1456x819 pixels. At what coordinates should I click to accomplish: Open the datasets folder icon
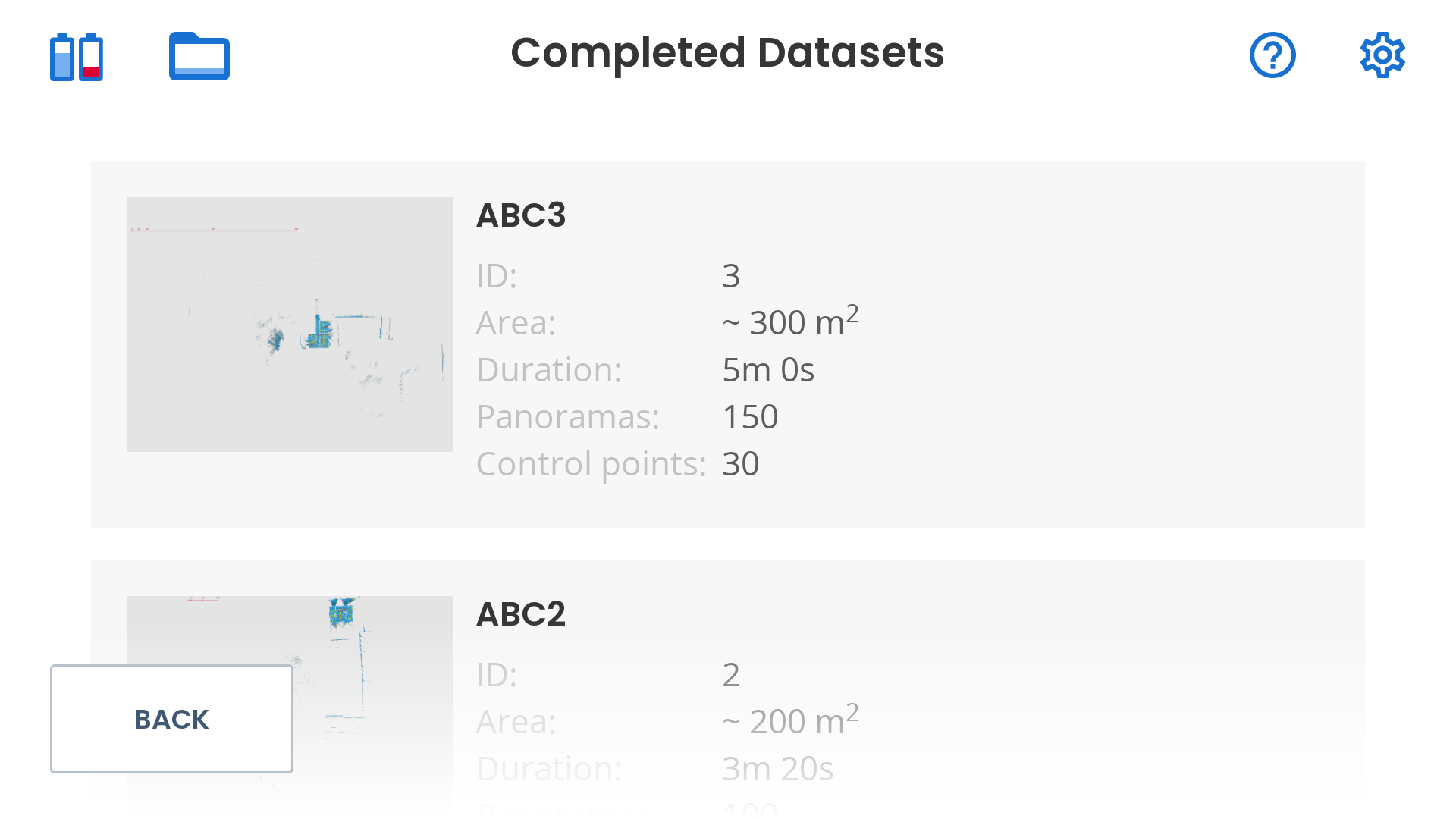[x=199, y=56]
